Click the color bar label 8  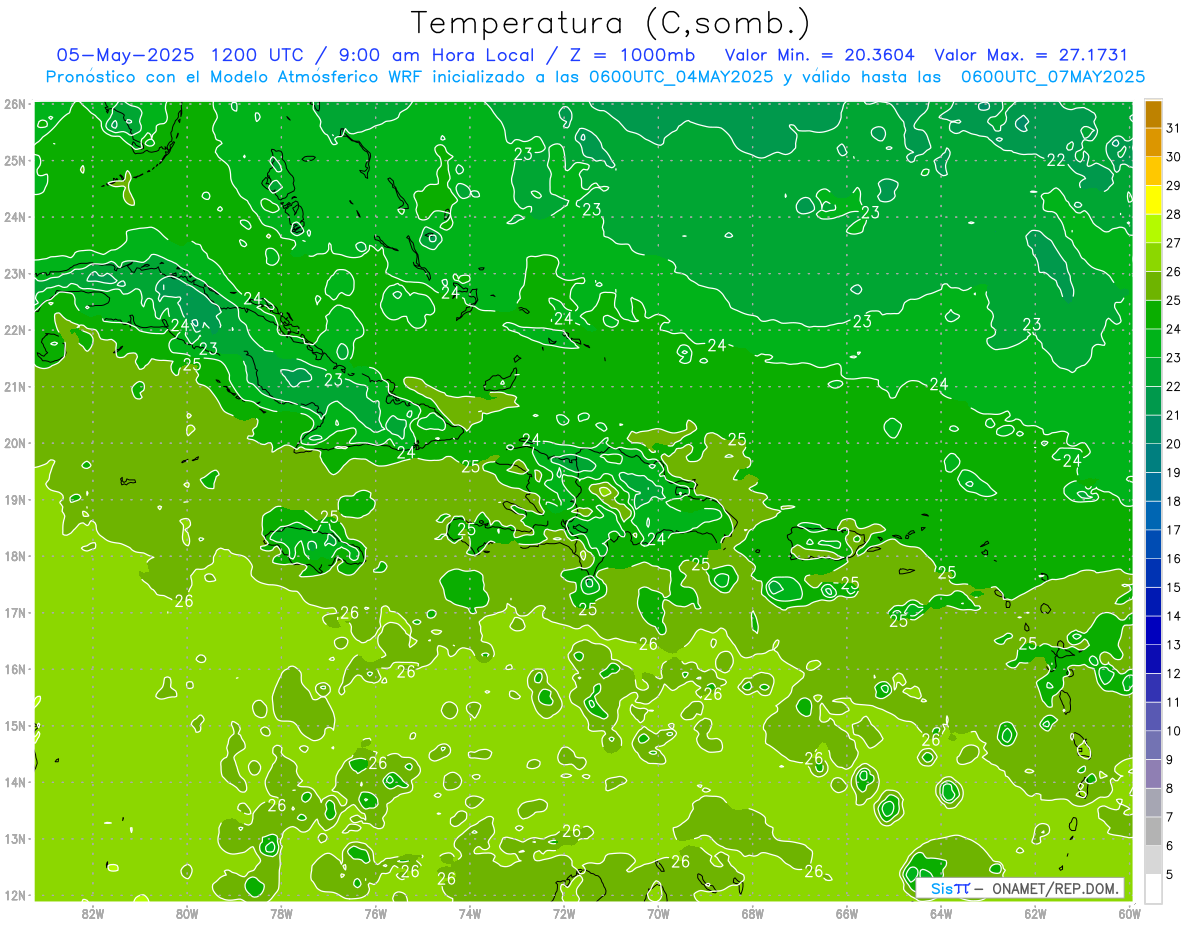pyautogui.click(x=1170, y=789)
